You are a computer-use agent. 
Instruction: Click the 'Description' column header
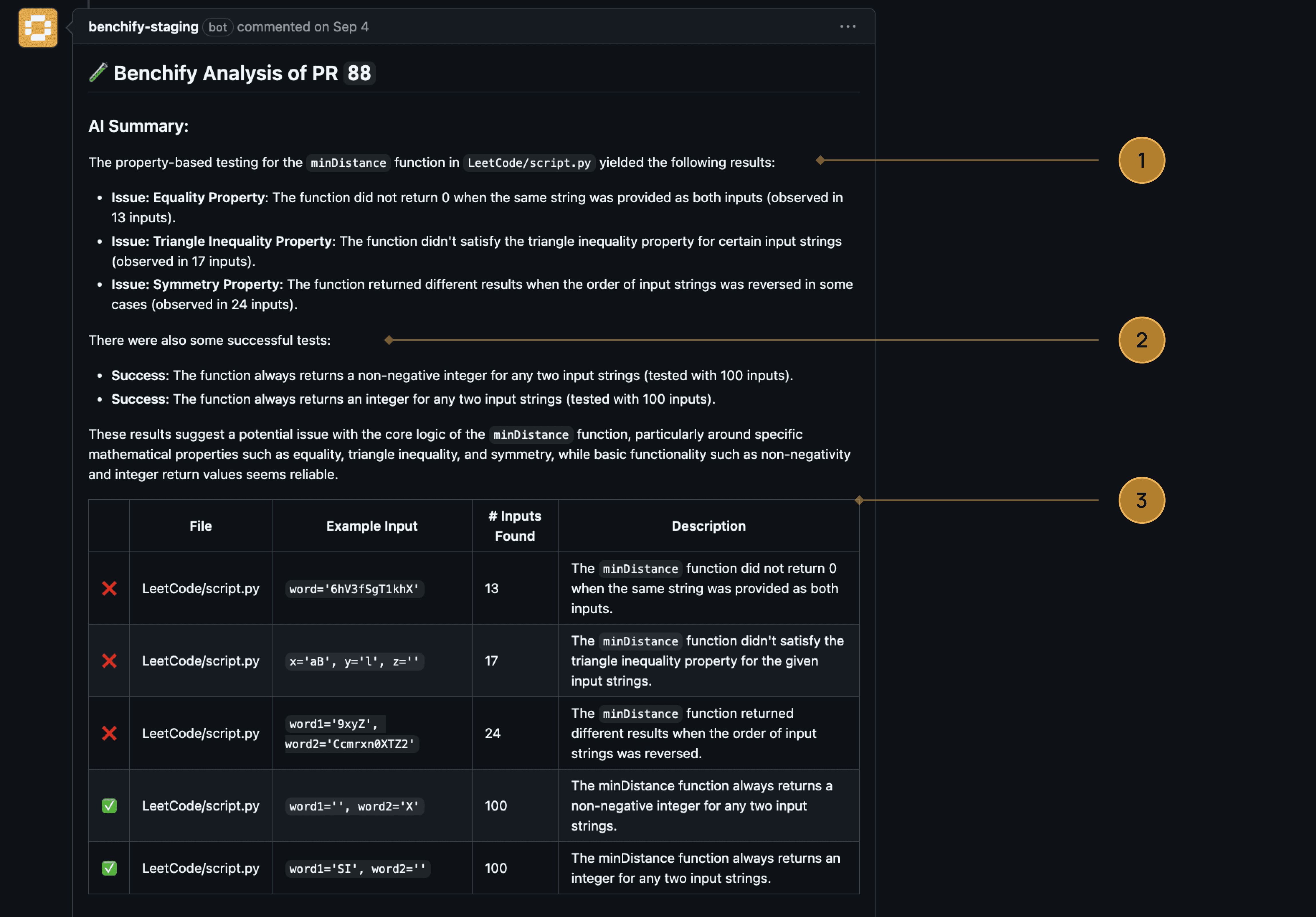click(708, 526)
